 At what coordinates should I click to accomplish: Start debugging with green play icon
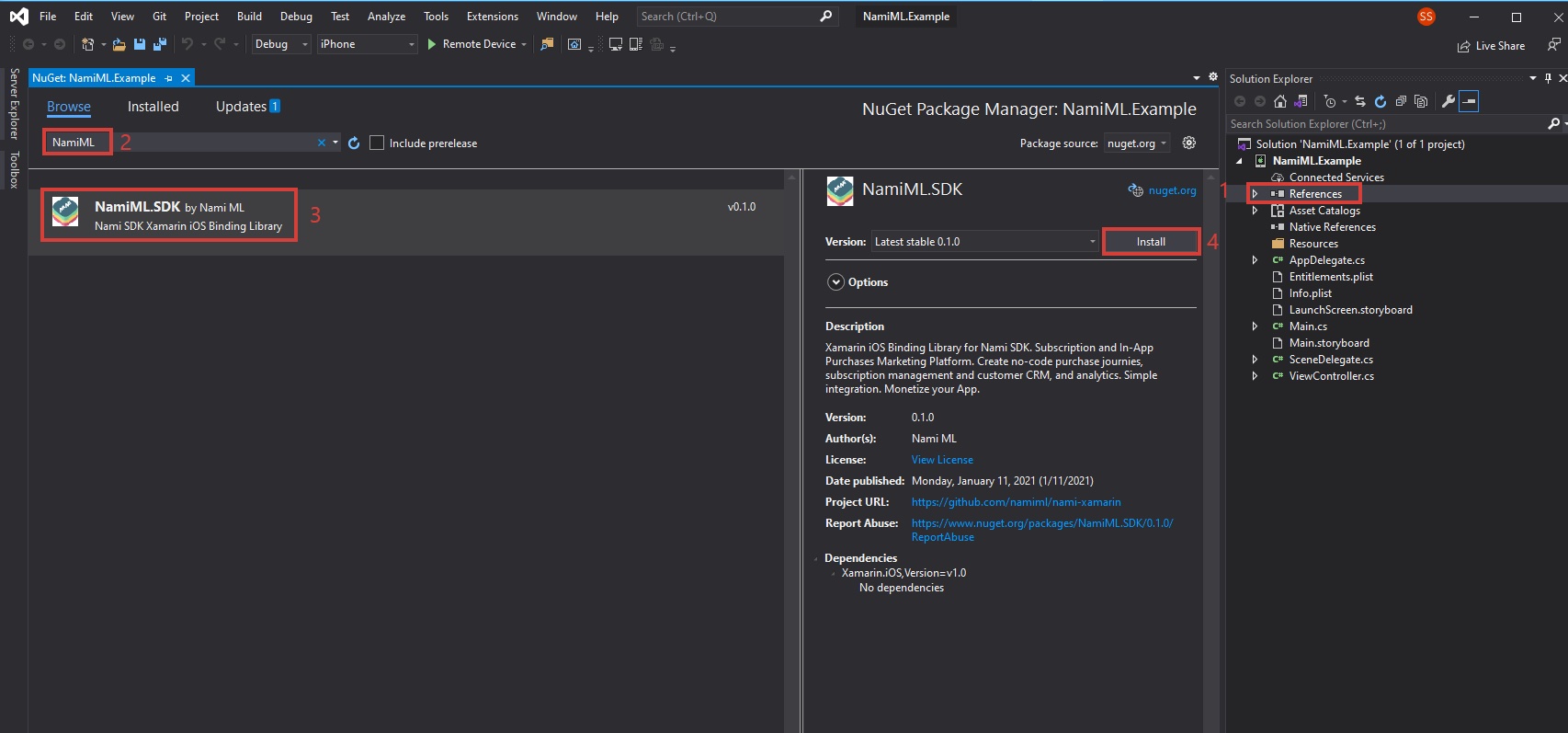tap(432, 44)
